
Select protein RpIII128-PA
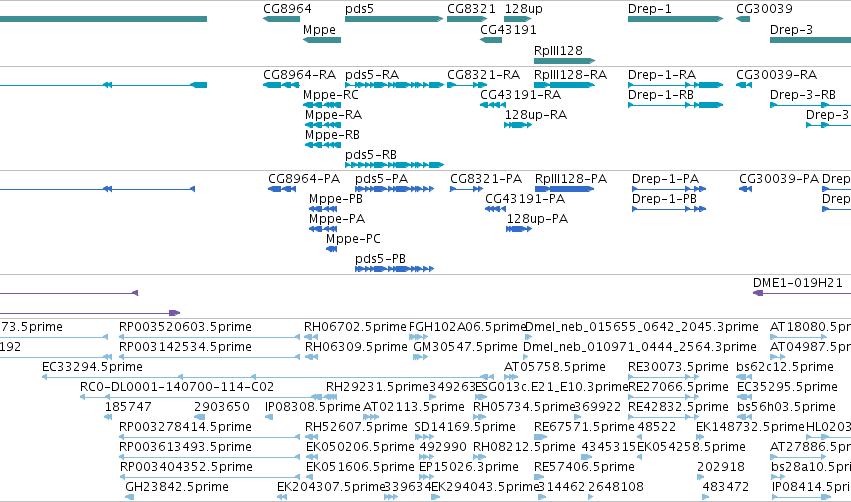coord(564,189)
